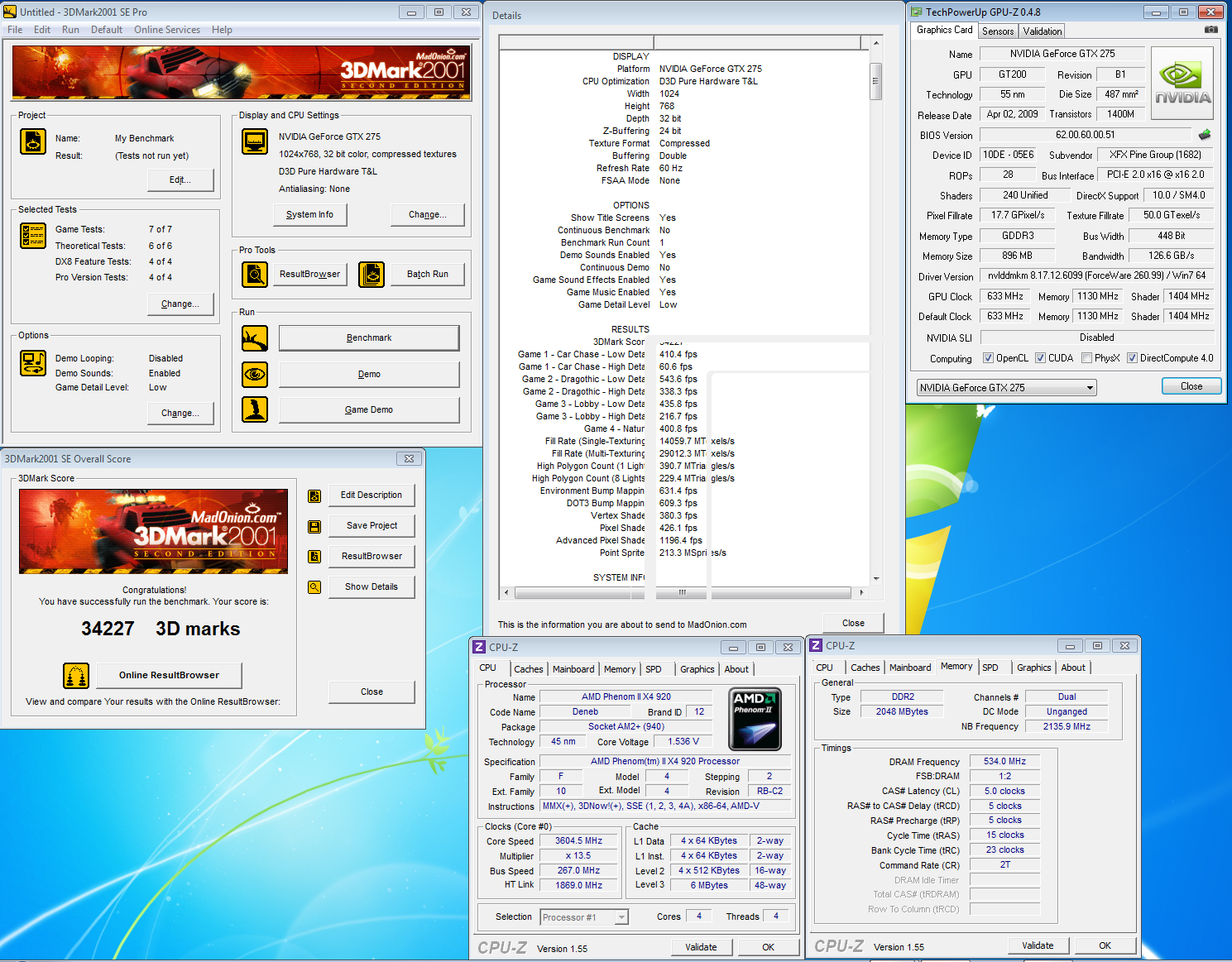Click Validate in the left CPU-Z window
The width and height of the screenshot is (1232, 962).
[701, 947]
